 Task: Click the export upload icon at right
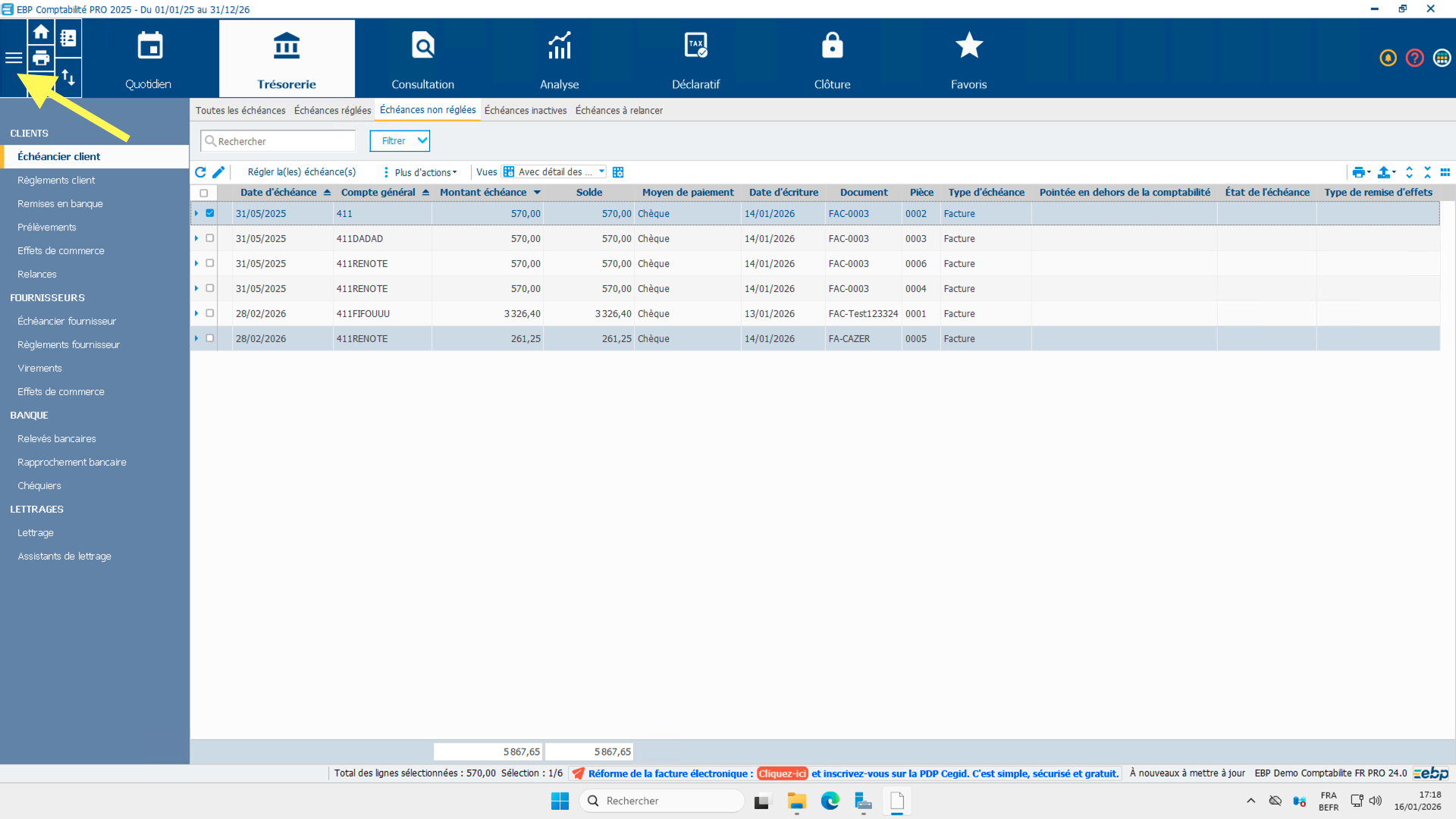(1384, 172)
